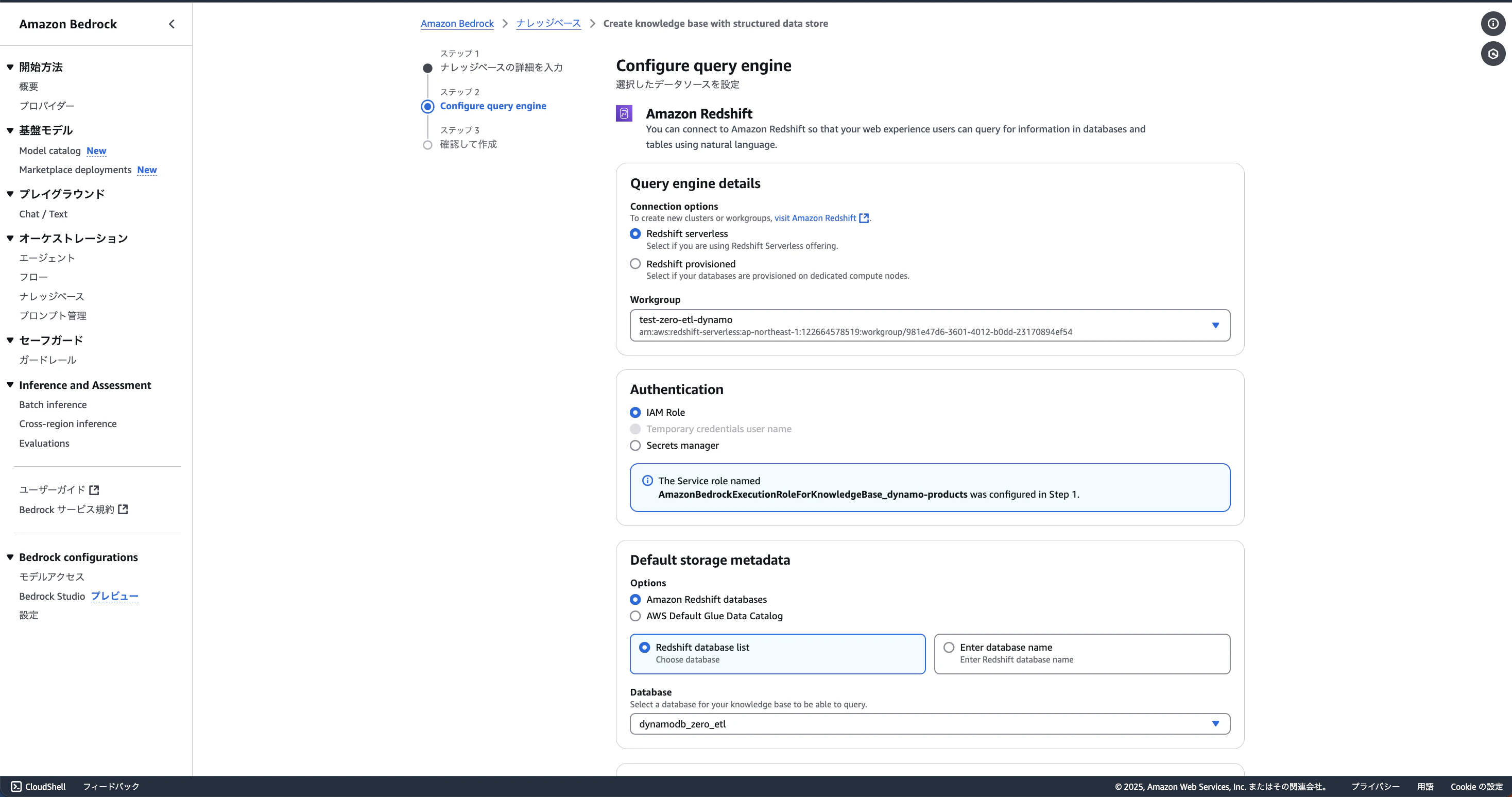Click Amazon Bedrock breadcrumb link
The height and width of the screenshot is (797, 1512).
[x=457, y=24]
